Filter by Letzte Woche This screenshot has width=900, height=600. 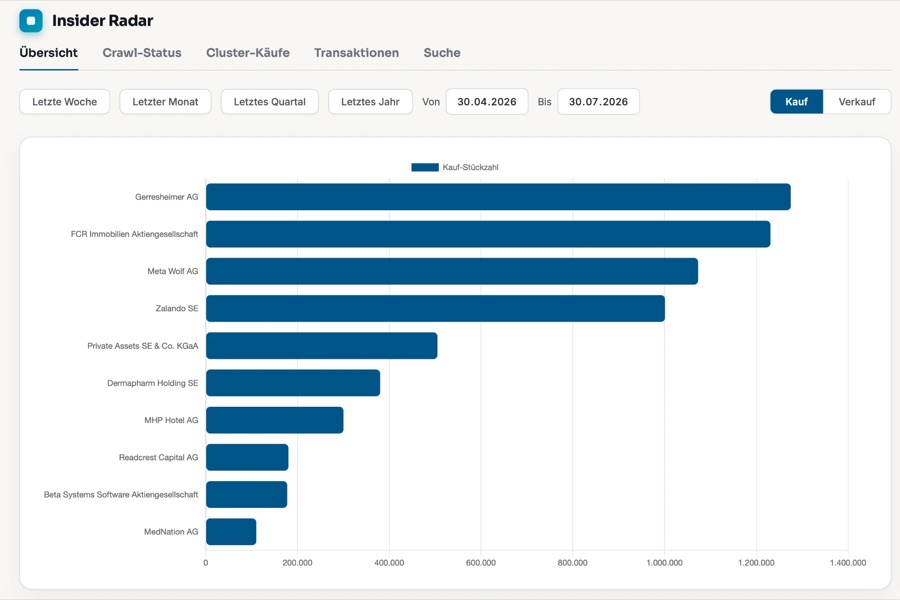click(x=64, y=102)
